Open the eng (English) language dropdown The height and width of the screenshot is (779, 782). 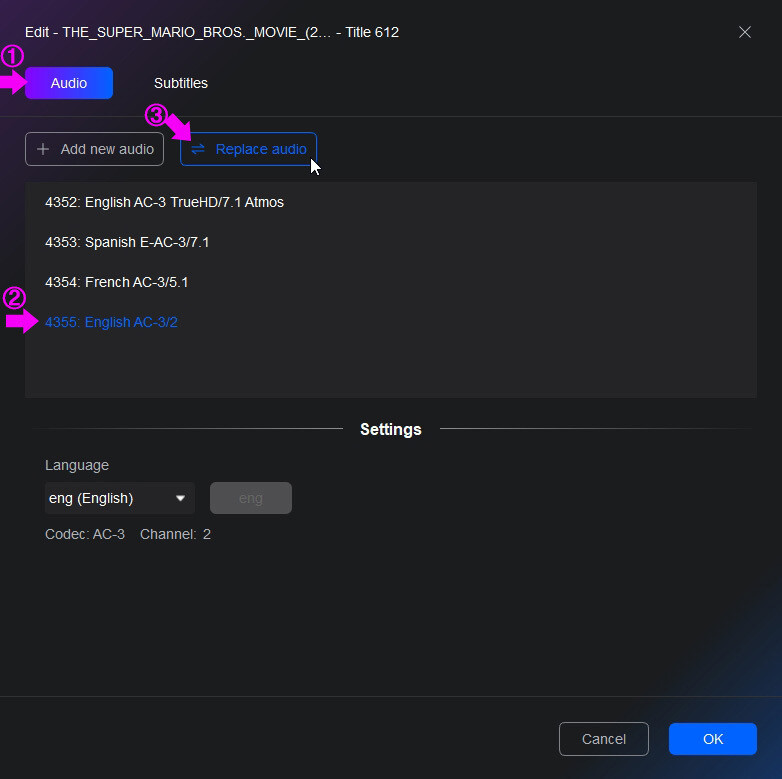point(120,498)
